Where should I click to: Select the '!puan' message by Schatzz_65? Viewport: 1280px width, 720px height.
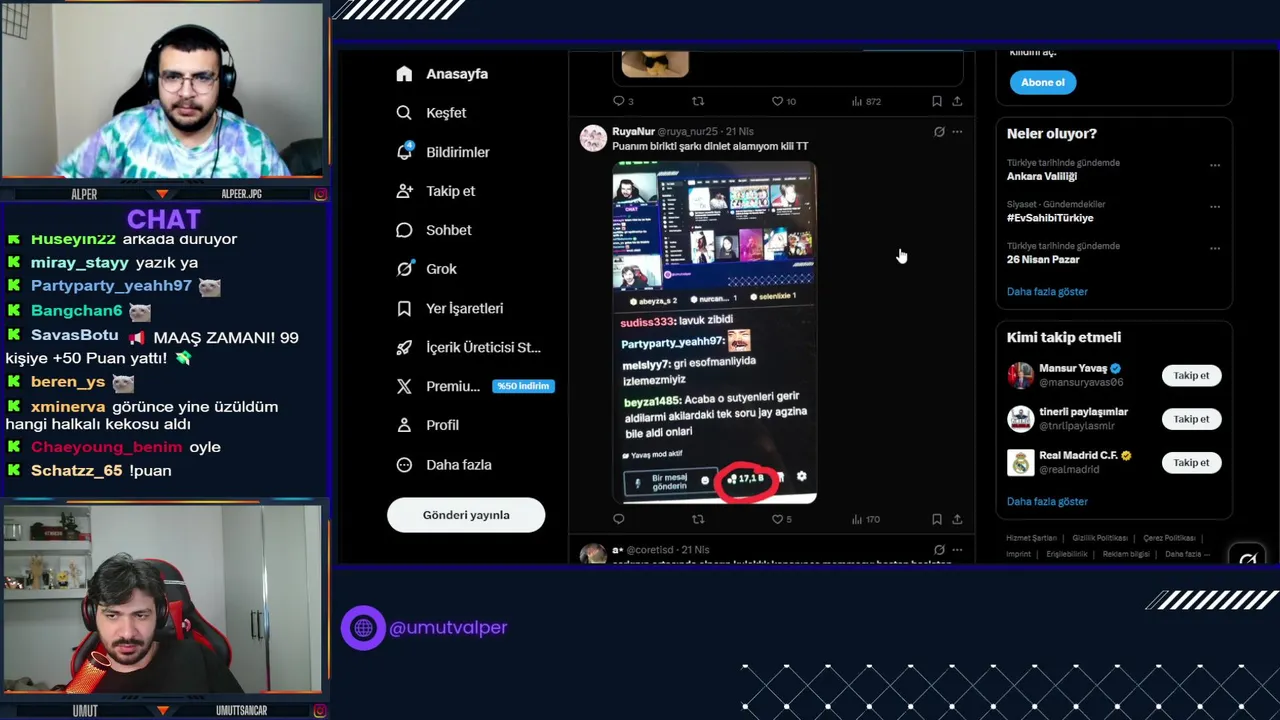click(149, 471)
